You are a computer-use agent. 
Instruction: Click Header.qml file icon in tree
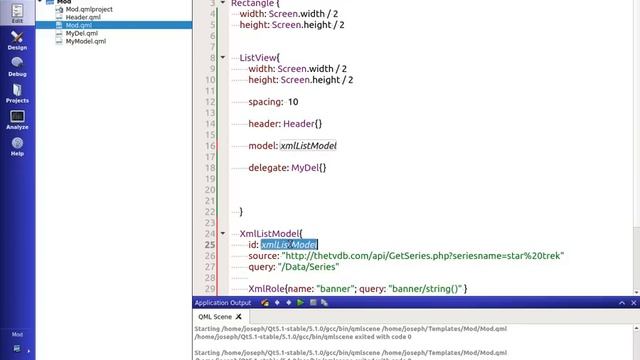(59, 17)
